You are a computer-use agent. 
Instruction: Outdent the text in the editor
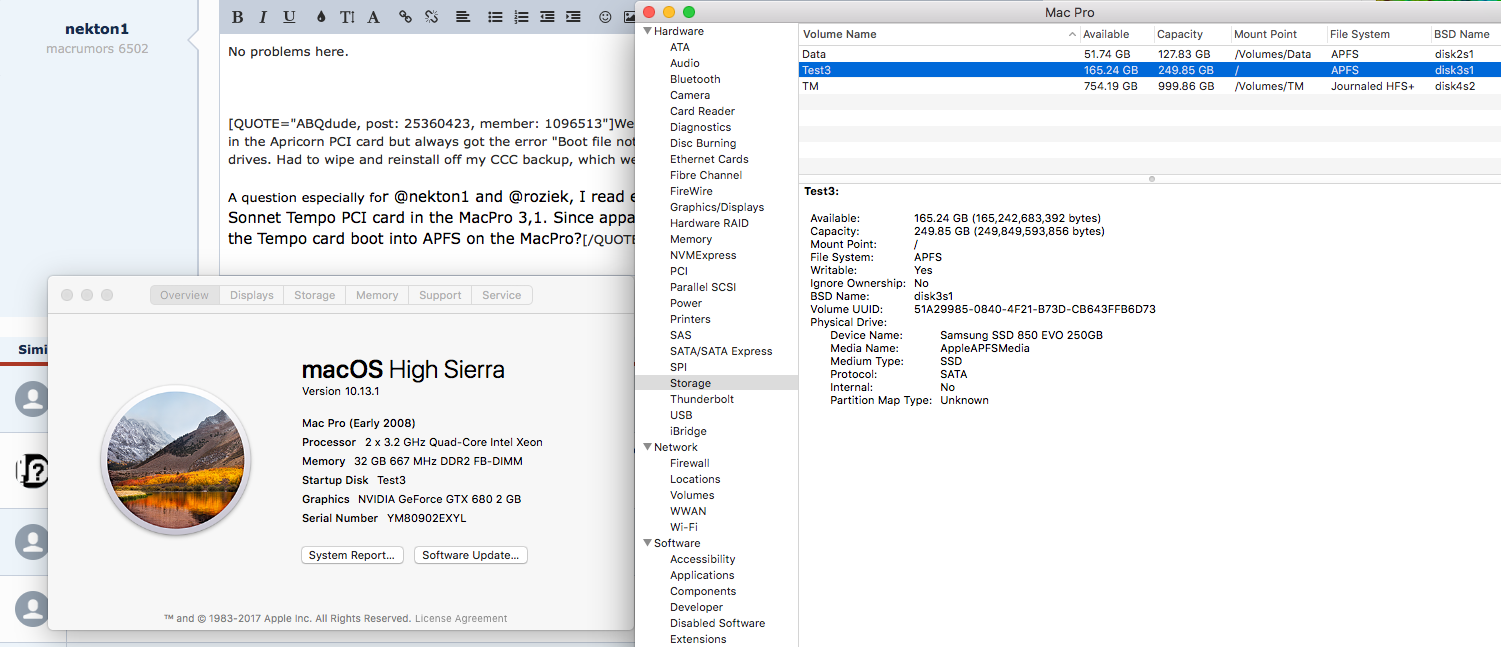tap(547, 17)
